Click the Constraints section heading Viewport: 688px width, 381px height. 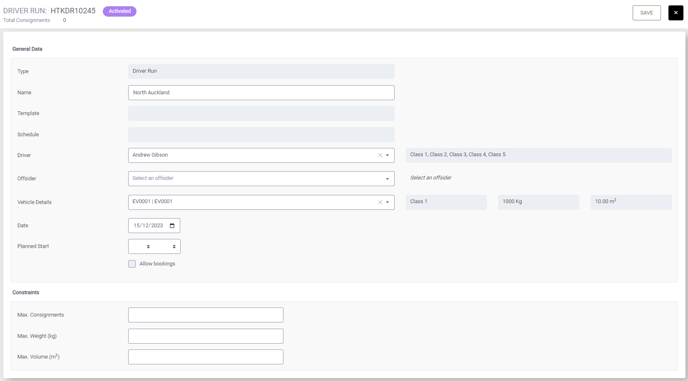(x=25, y=292)
